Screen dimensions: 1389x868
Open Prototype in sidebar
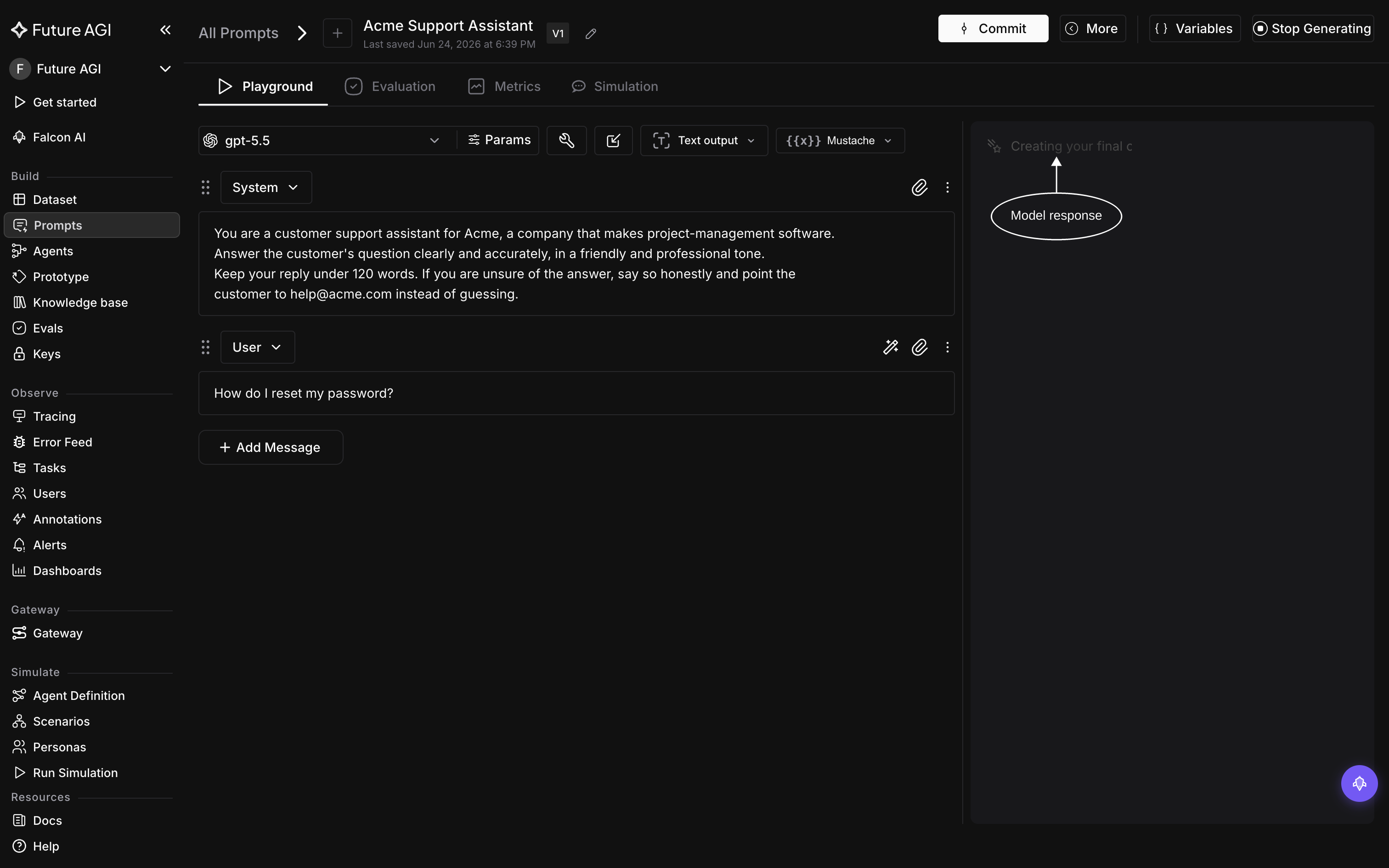click(92, 276)
